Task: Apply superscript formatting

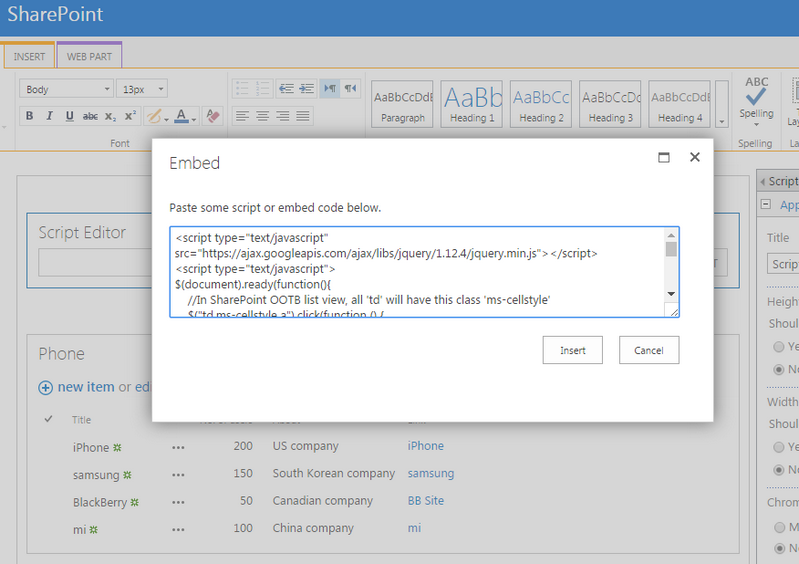Action: click(130, 116)
